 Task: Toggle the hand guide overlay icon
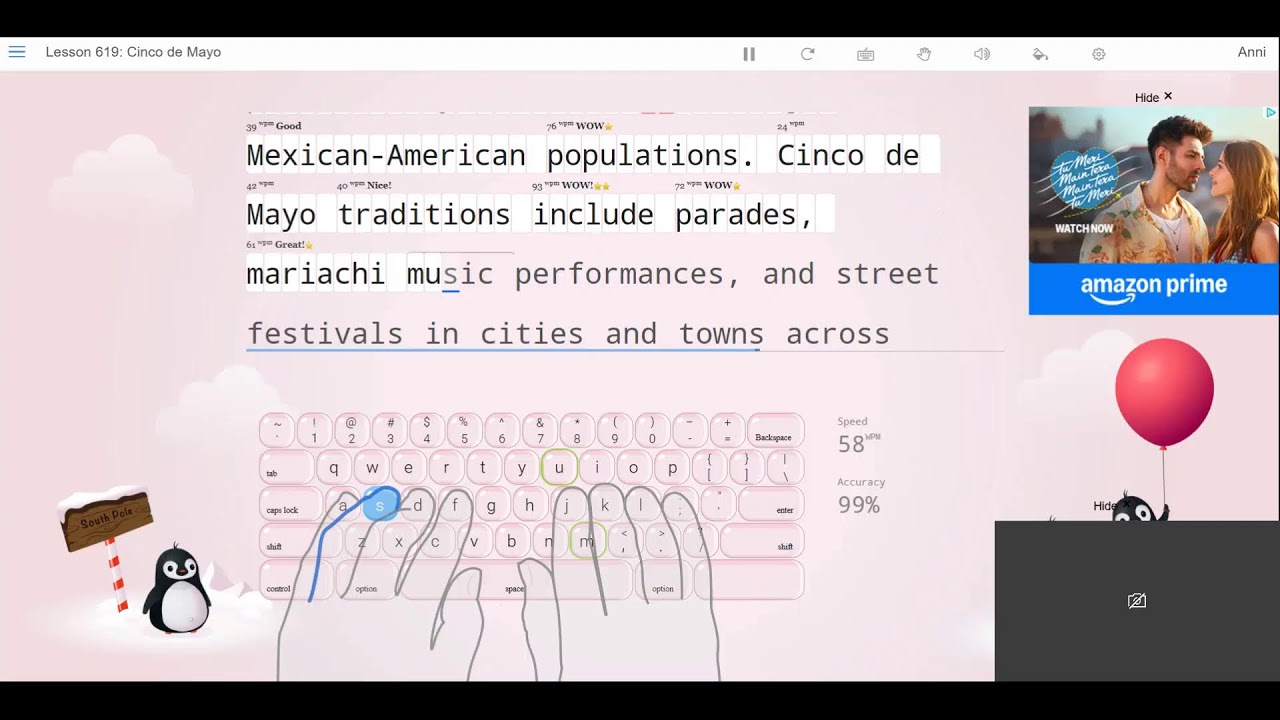pos(924,54)
